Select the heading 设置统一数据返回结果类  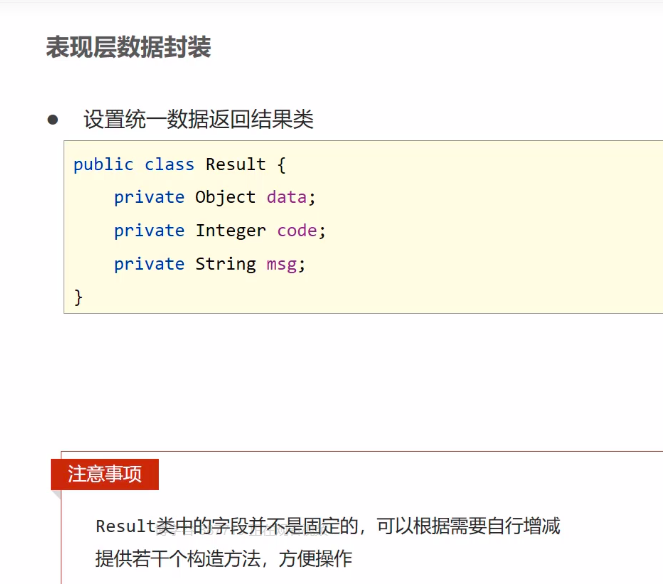tap(198, 120)
